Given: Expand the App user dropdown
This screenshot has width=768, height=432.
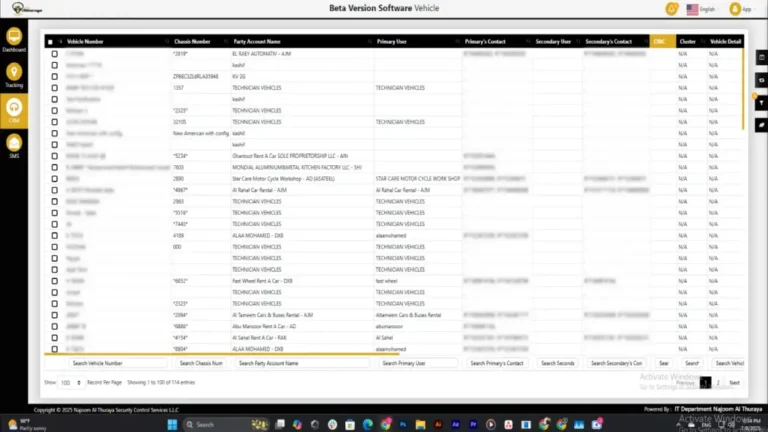Looking at the screenshot, I should point(741,9).
